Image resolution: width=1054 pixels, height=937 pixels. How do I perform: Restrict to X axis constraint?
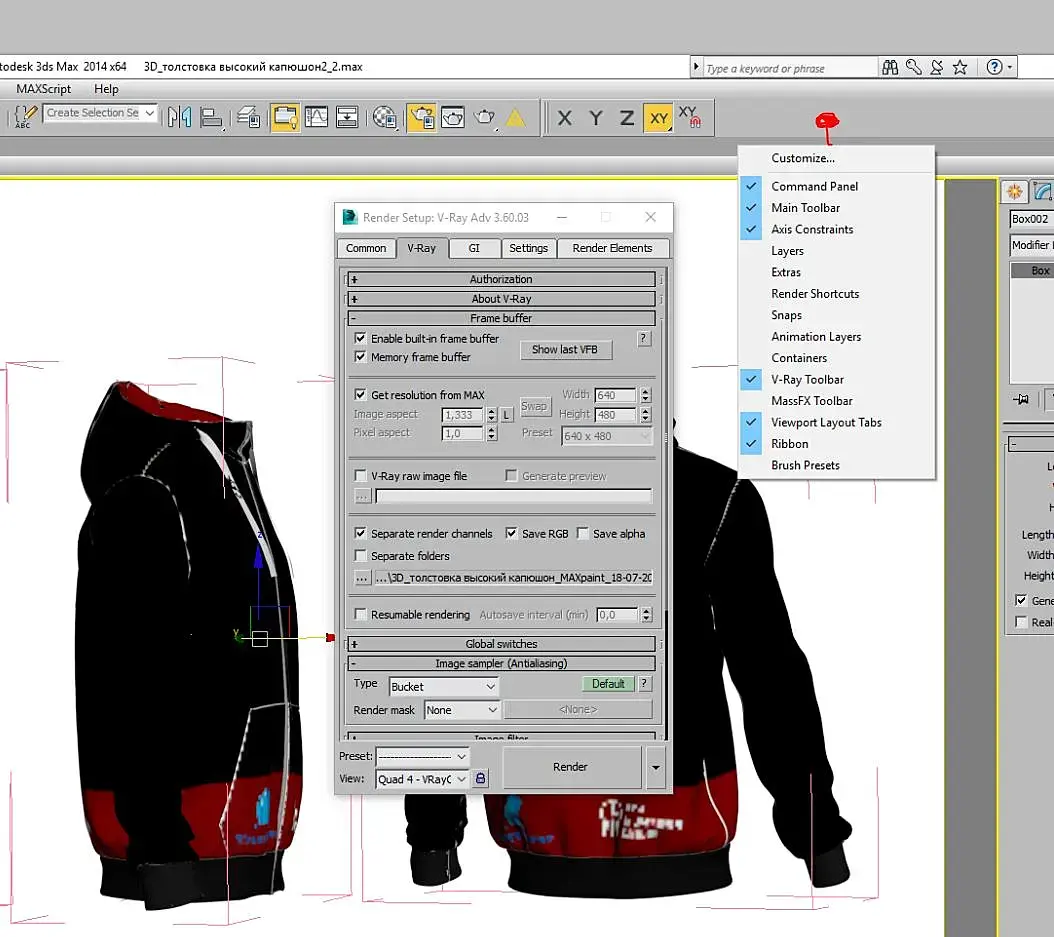tap(565, 118)
